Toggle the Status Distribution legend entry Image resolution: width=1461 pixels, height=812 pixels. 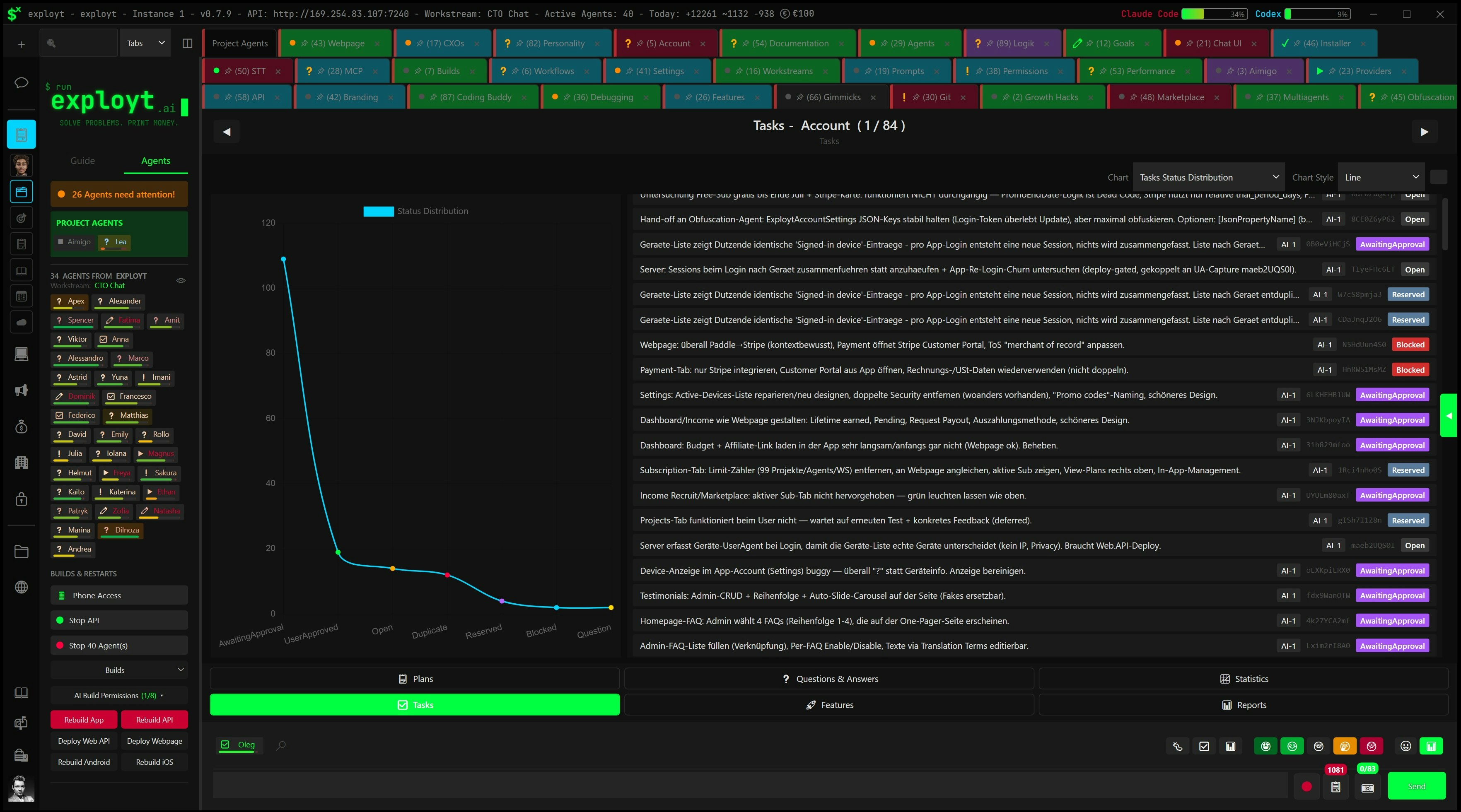[416, 211]
